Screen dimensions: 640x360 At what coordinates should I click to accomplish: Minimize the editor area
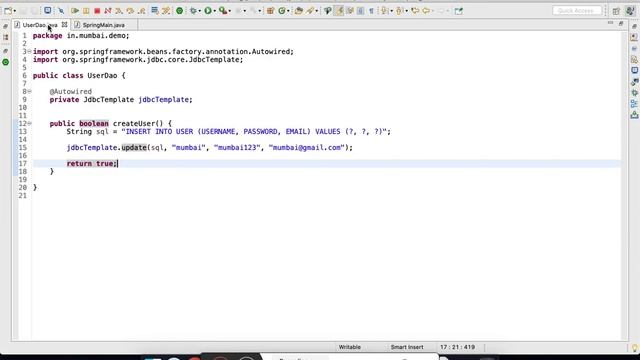click(x=610, y=23)
